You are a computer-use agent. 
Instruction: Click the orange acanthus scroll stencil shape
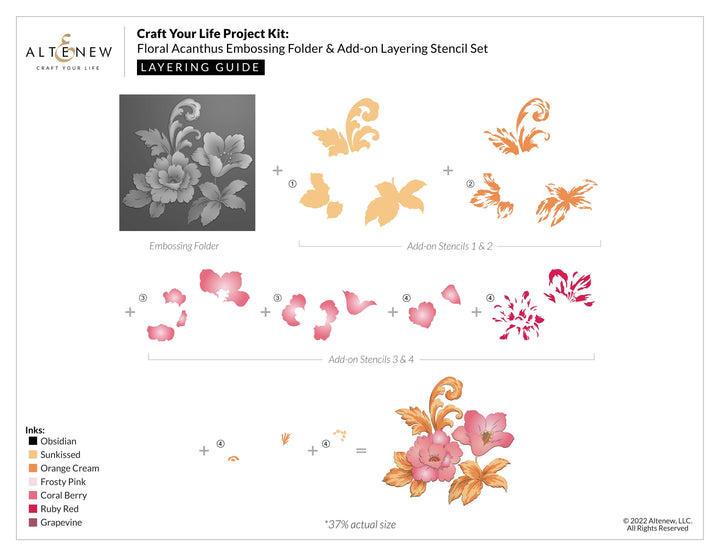516,124
